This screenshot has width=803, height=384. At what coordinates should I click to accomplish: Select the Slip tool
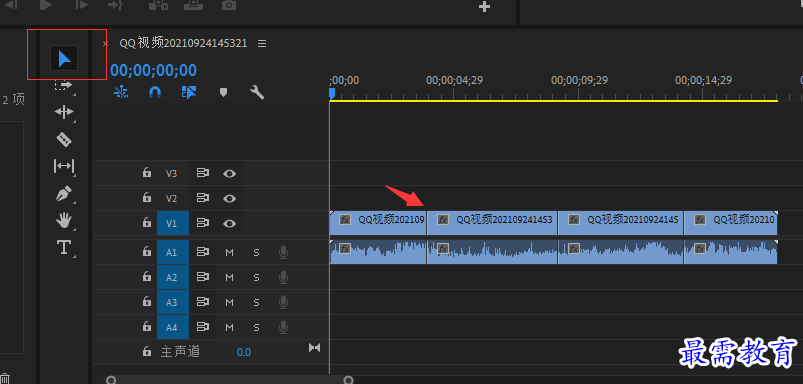tap(64, 166)
